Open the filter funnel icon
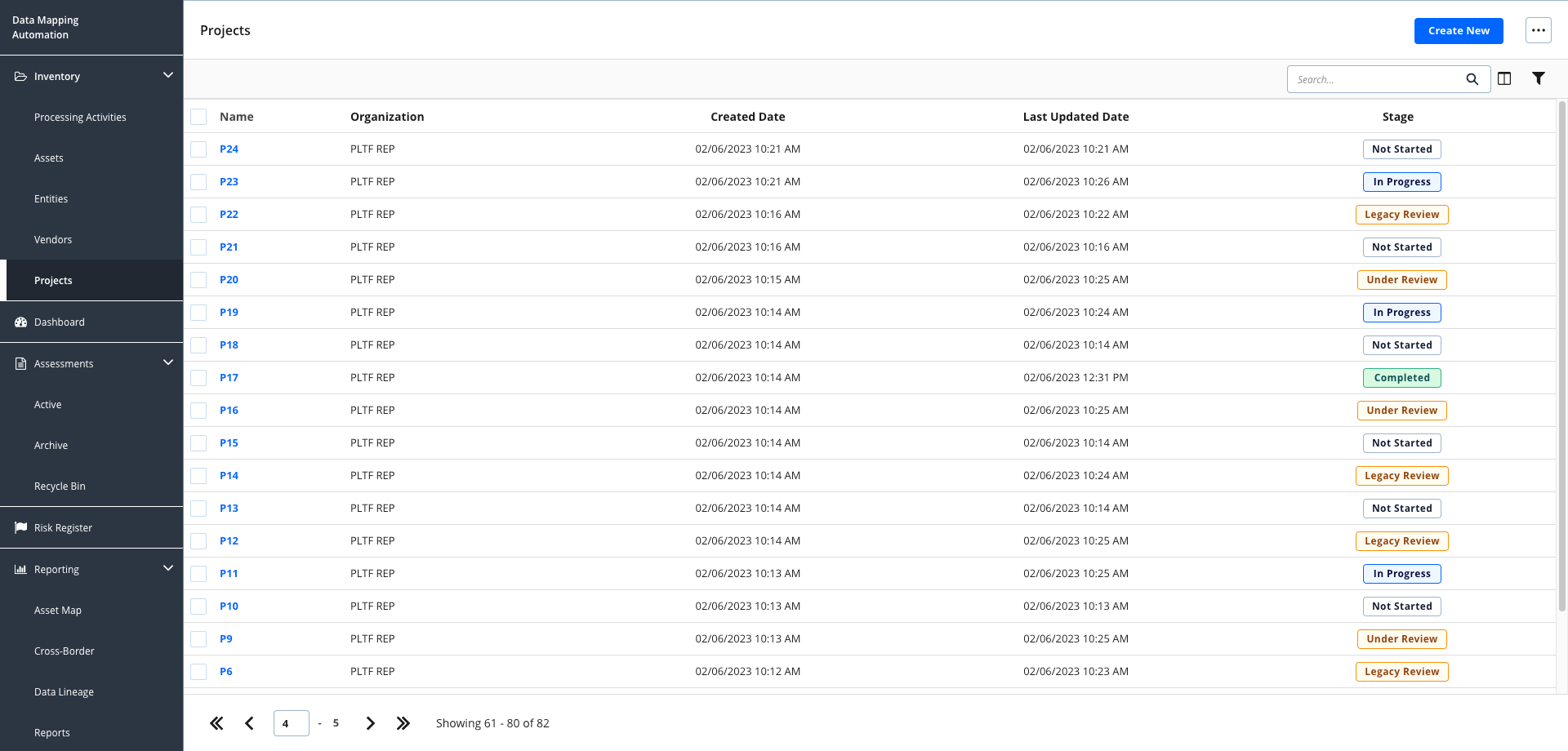Screen dimensions: 1568x751 pos(1538,78)
